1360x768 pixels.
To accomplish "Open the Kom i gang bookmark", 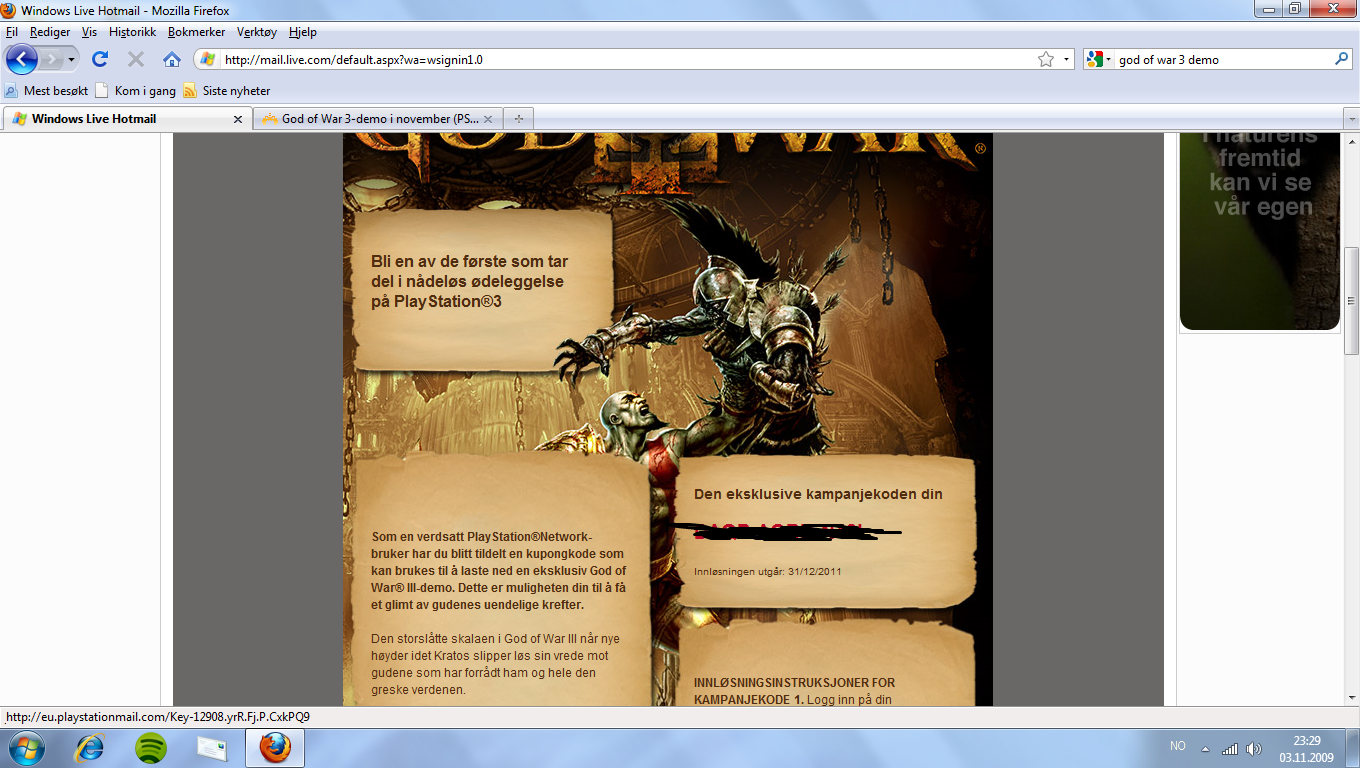I will [x=136, y=90].
